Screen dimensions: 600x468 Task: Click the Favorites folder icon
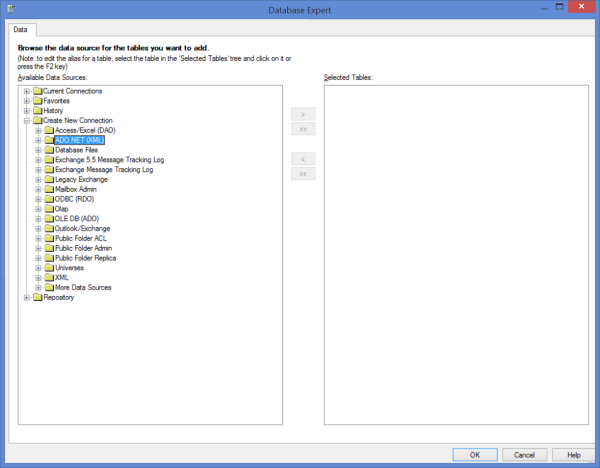coord(37,101)
